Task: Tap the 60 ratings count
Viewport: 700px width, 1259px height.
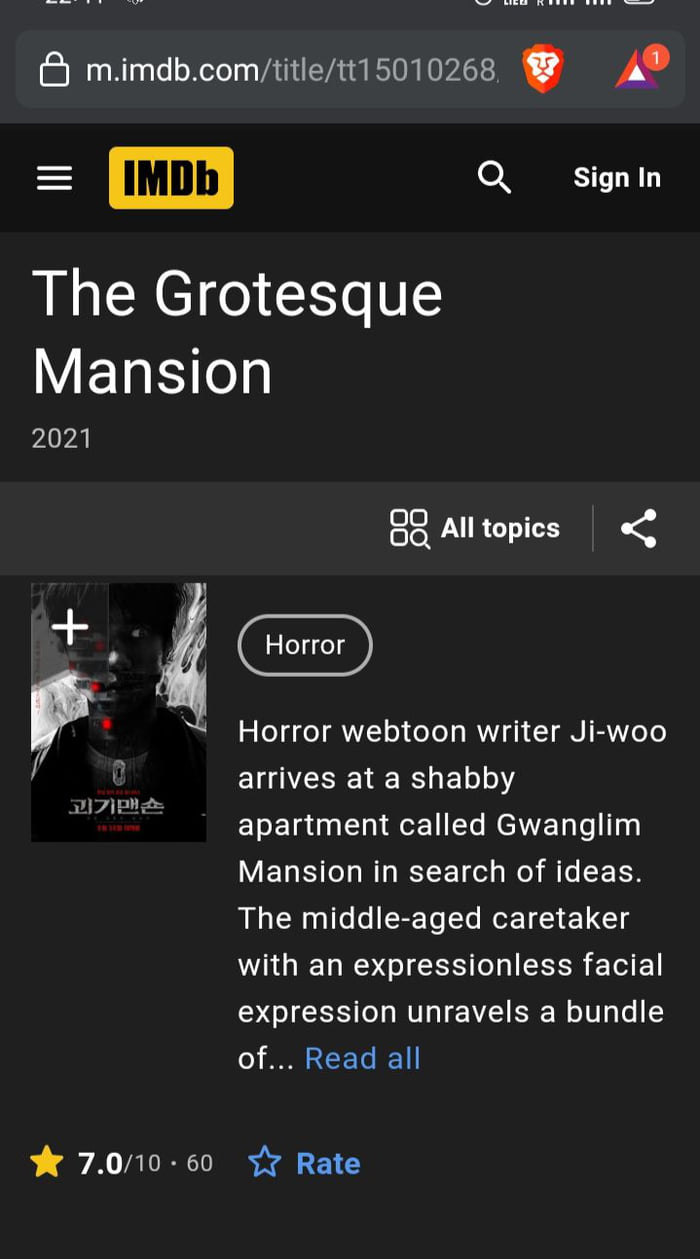Action: click(200, 1163)
